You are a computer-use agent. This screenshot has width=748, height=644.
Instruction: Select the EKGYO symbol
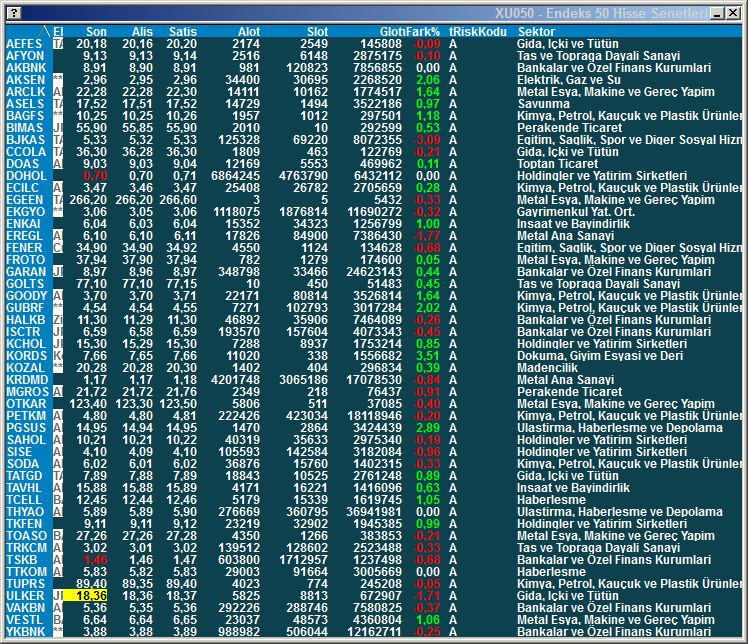coord(25,212)
